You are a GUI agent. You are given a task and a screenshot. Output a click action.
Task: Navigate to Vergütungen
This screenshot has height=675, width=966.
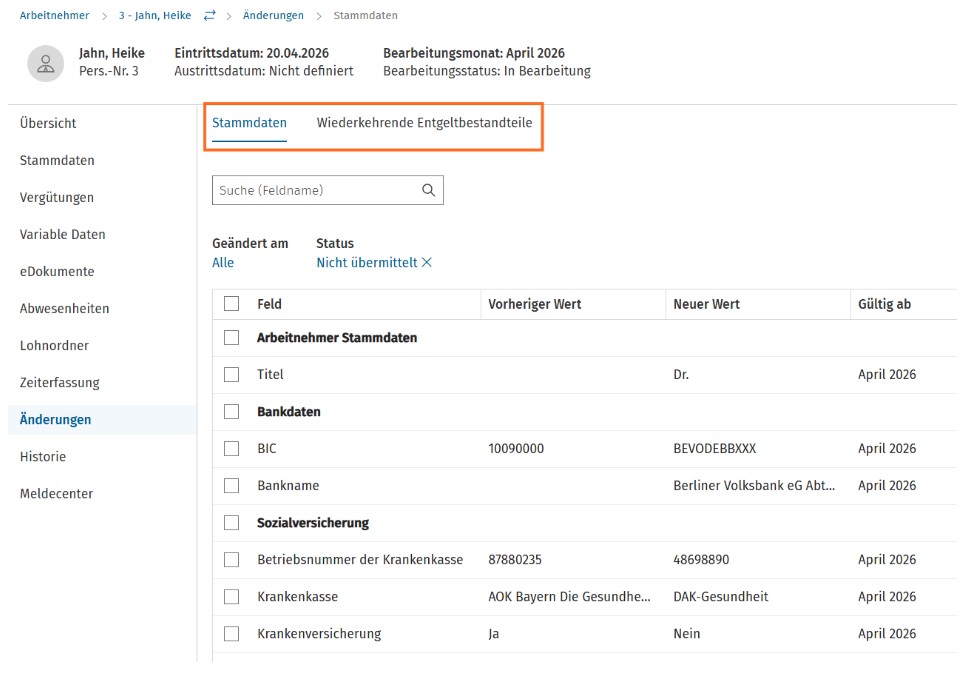[57, 197]
